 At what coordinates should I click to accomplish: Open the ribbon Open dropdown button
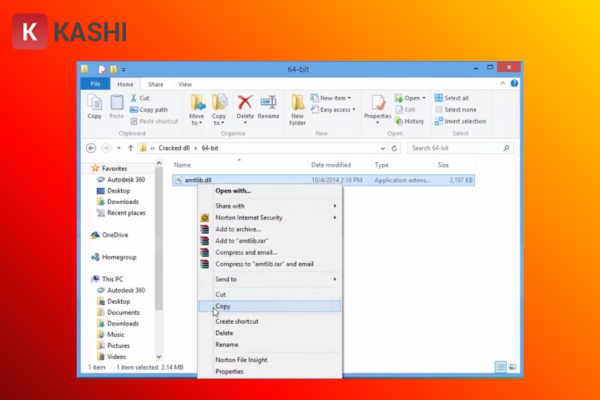coord(410,98)
